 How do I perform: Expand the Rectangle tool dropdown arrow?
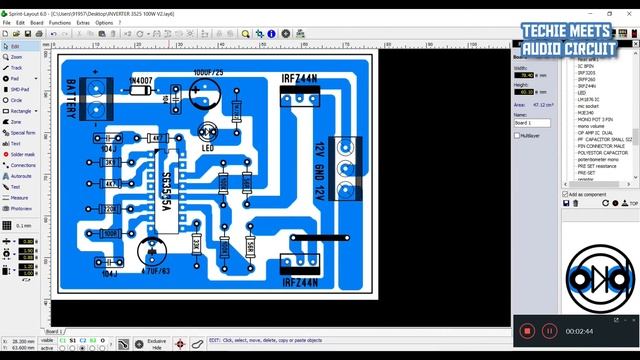(x=36, y=111)
